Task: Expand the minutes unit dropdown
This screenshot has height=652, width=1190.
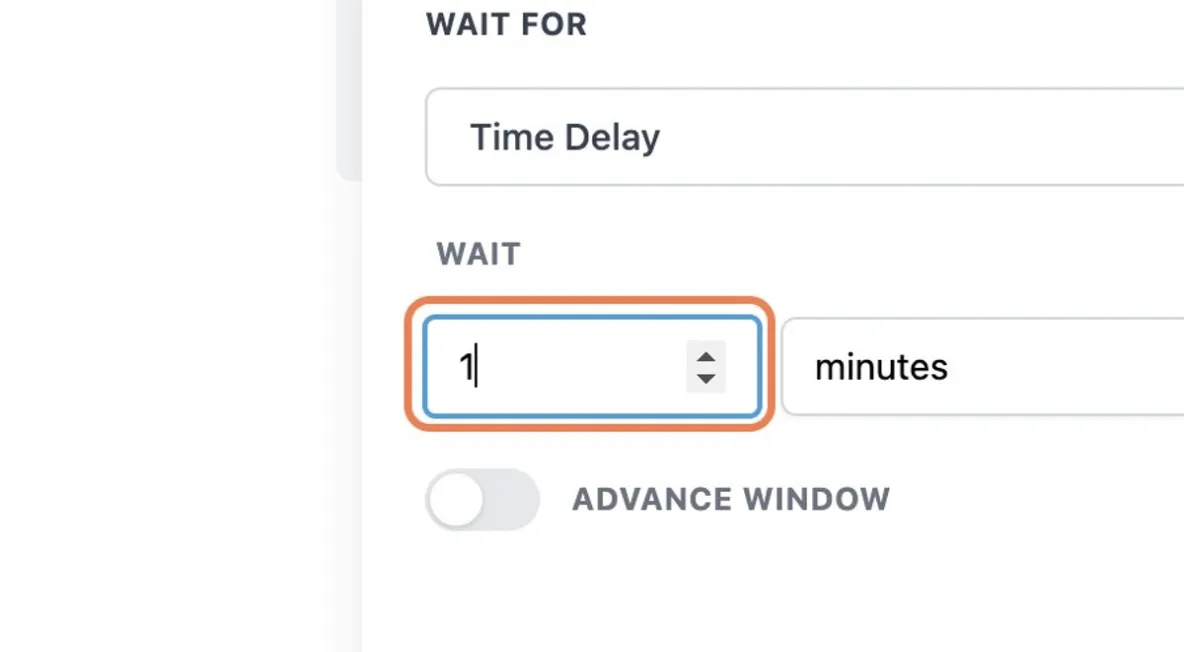Action: 986,367
